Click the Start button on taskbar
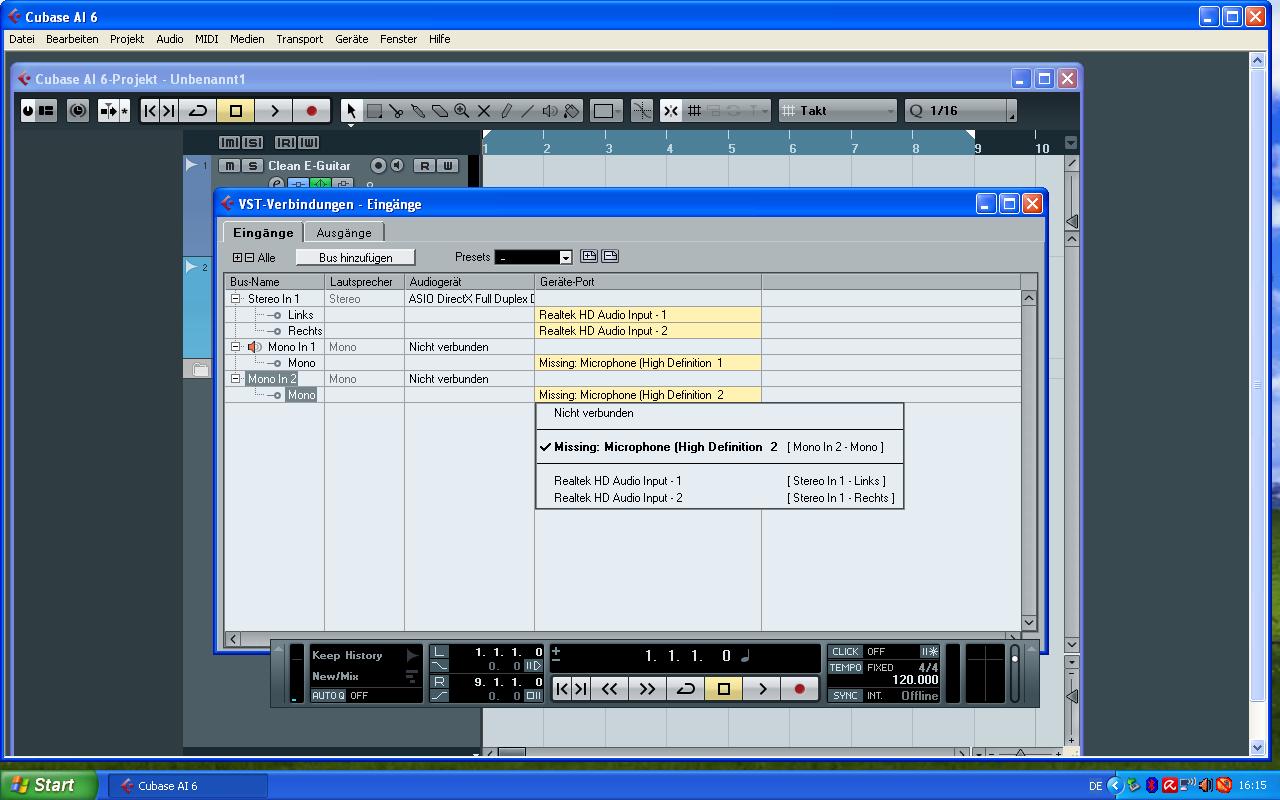The image size is (1280, 800). pos(49,785)
